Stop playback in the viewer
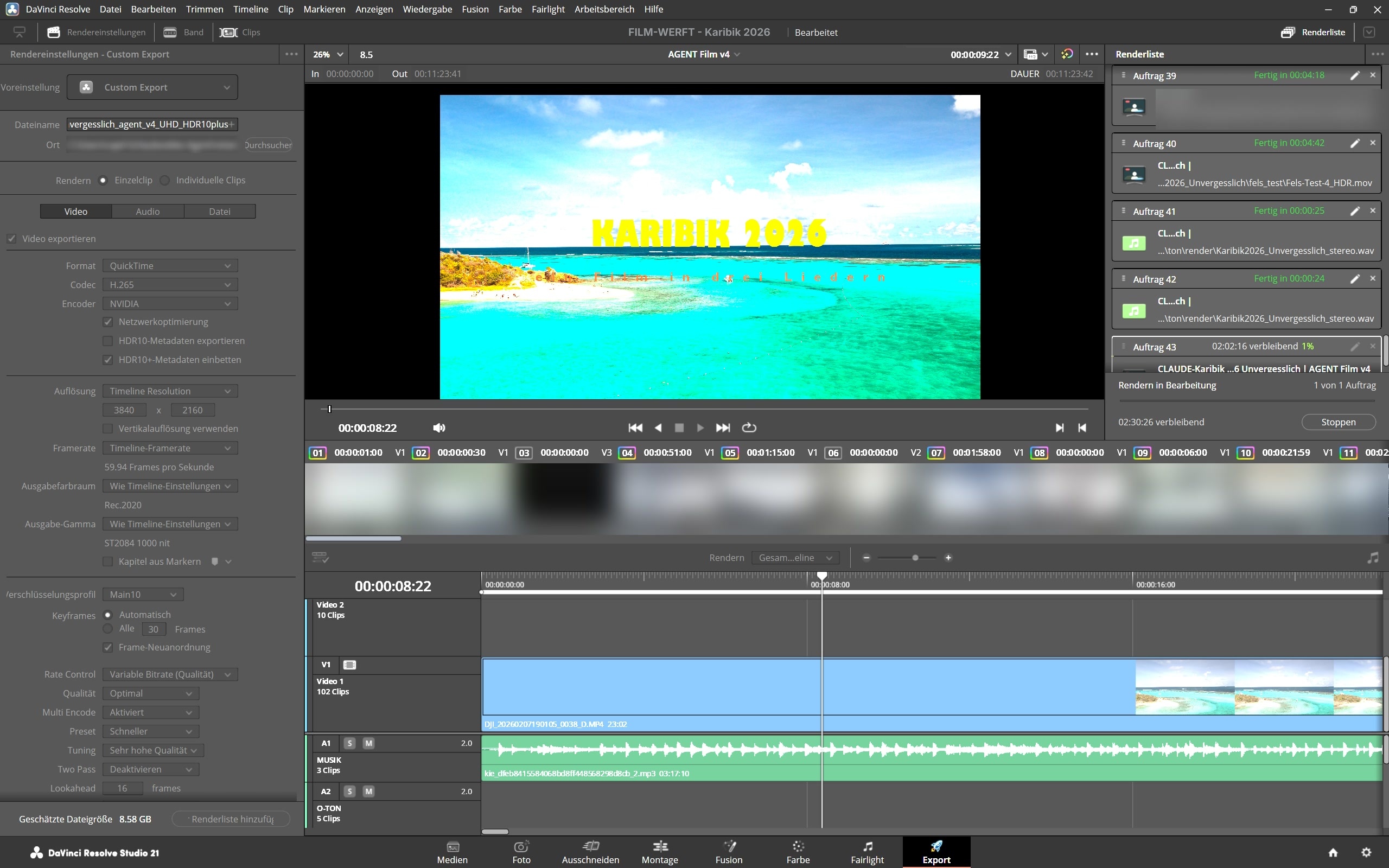The height and width of the screenshot is (868, 1389). click(679, 427)
